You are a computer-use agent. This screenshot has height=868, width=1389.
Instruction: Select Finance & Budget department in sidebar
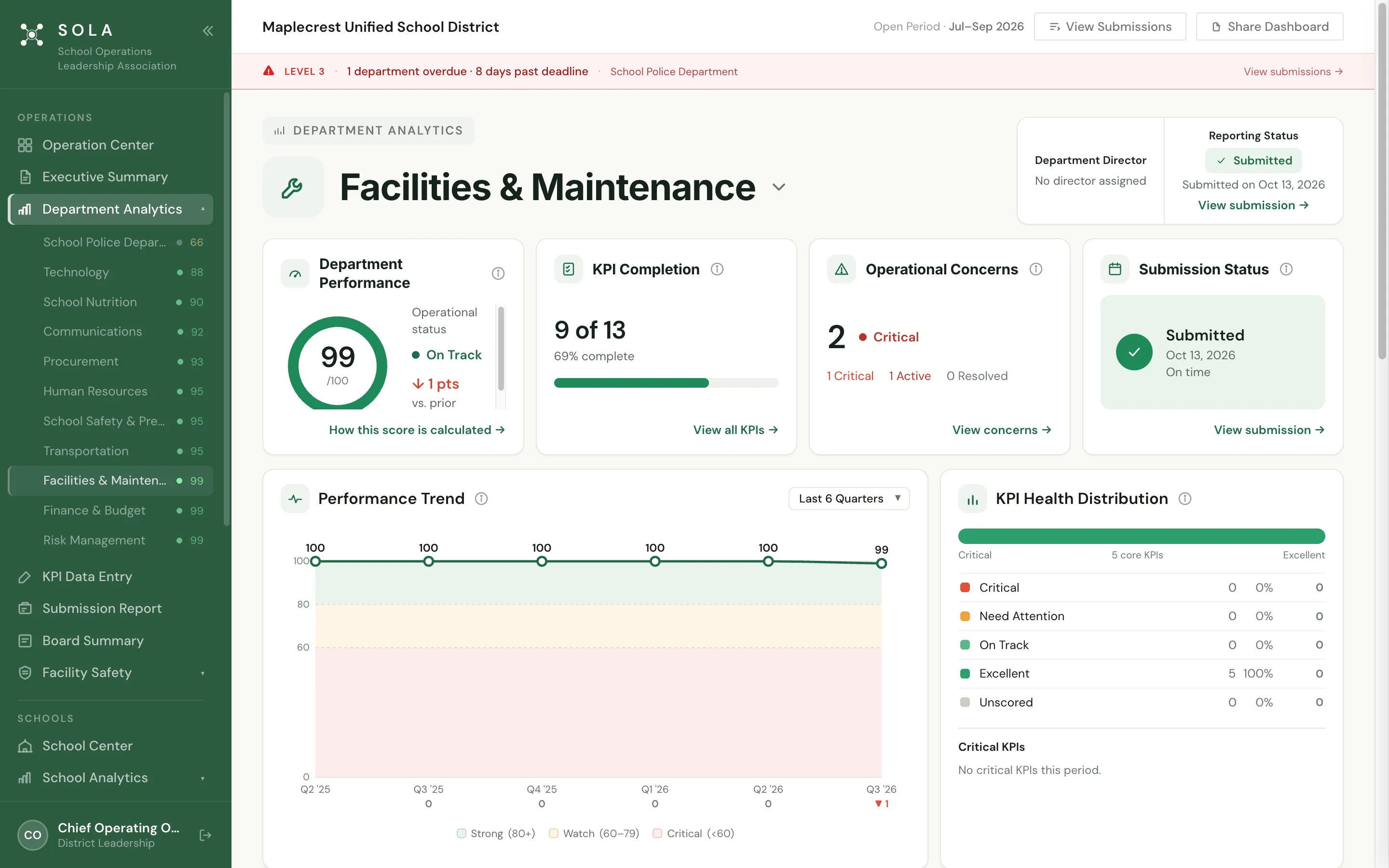pos(111,510)
